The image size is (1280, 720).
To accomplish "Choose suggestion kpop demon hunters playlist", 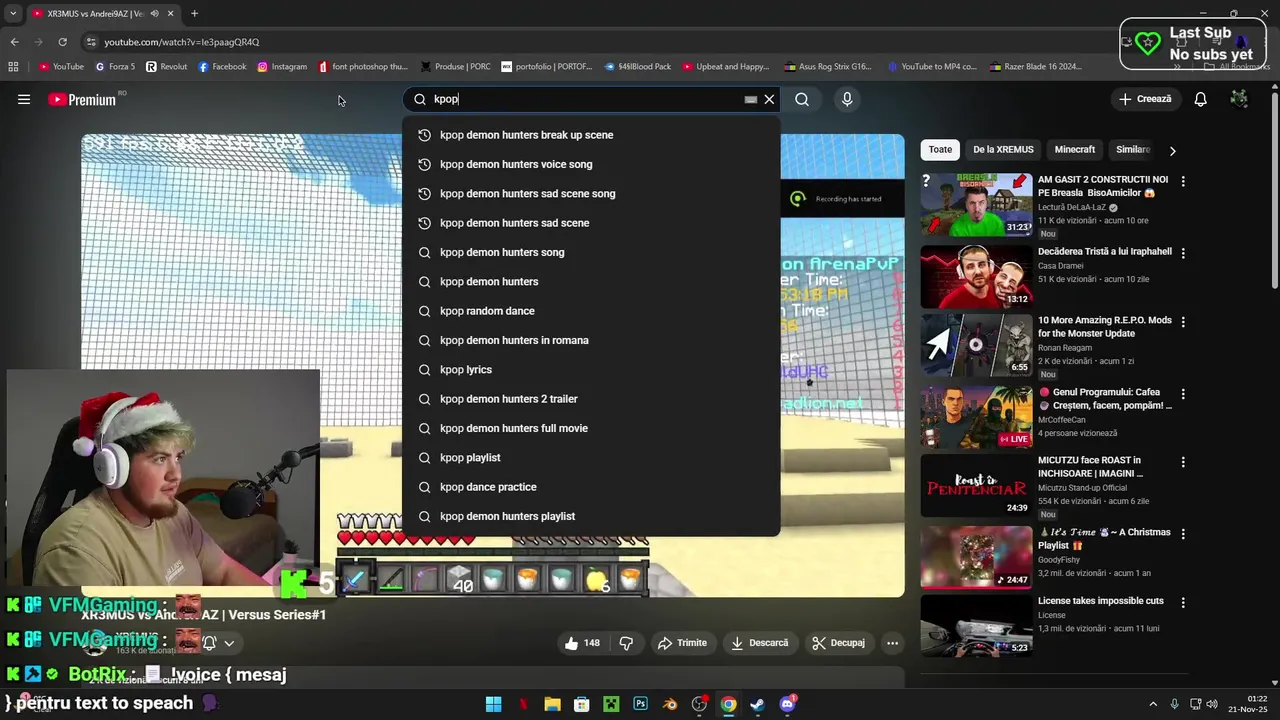I will (591, 516).
